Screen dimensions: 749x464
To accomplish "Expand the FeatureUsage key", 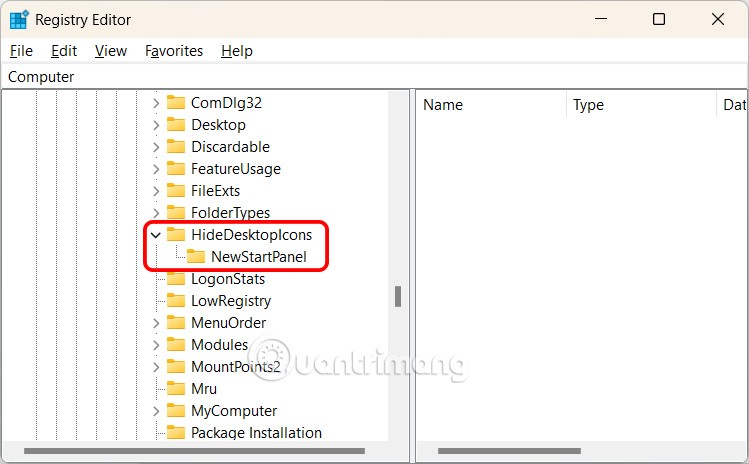I will click(156, 169).
